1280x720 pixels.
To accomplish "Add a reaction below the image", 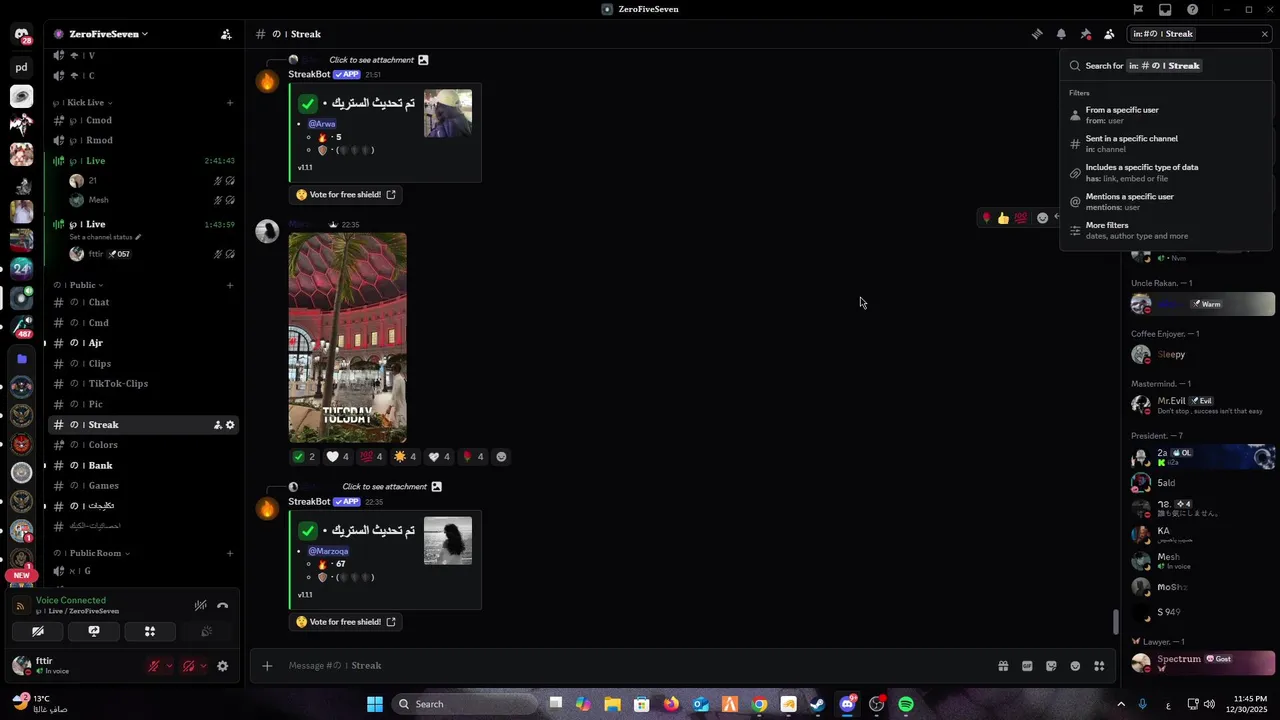I will tap(502, 457).
